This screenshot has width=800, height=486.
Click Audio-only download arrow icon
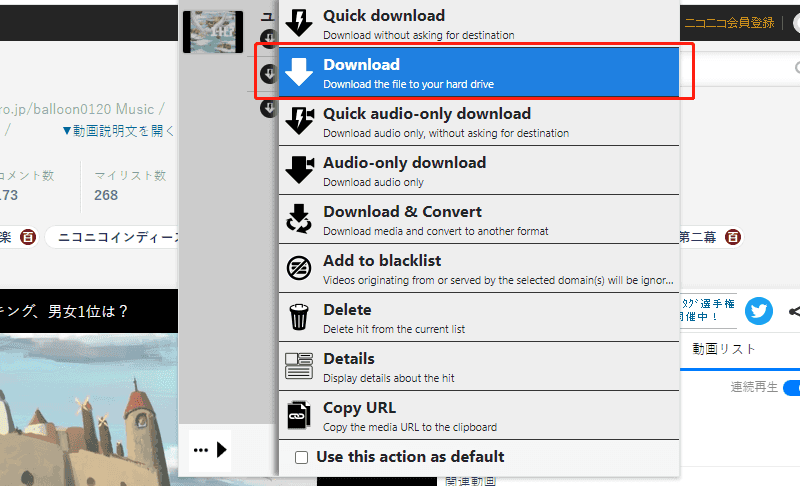(x=299, y=169)
